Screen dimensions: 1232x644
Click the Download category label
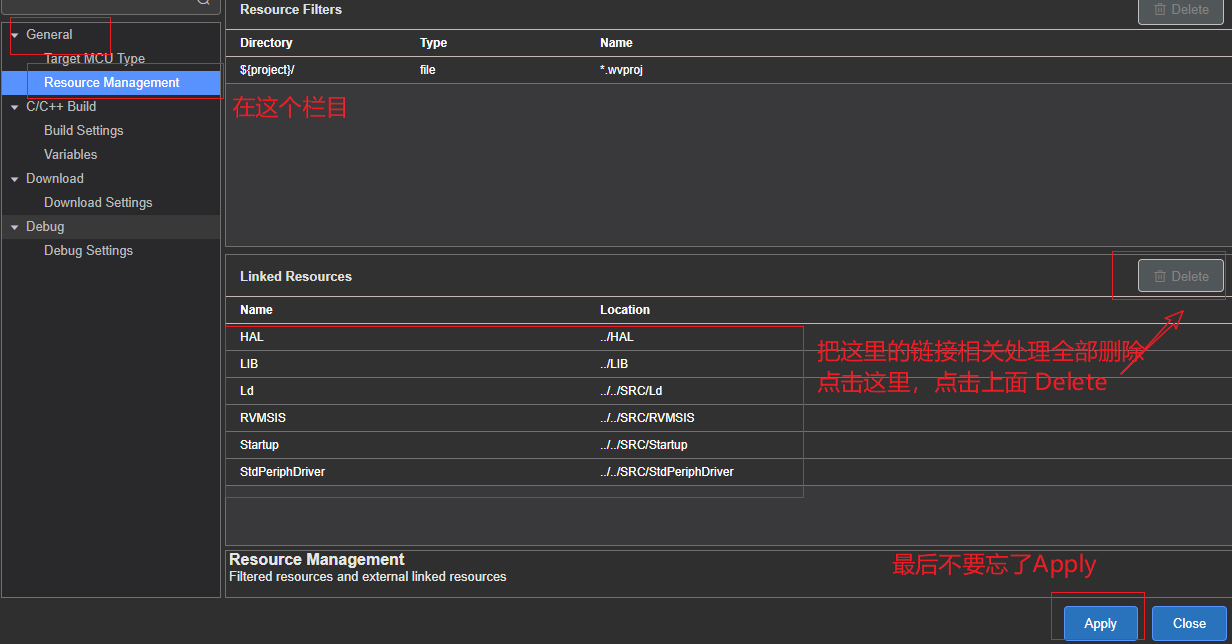pos(55,179)
